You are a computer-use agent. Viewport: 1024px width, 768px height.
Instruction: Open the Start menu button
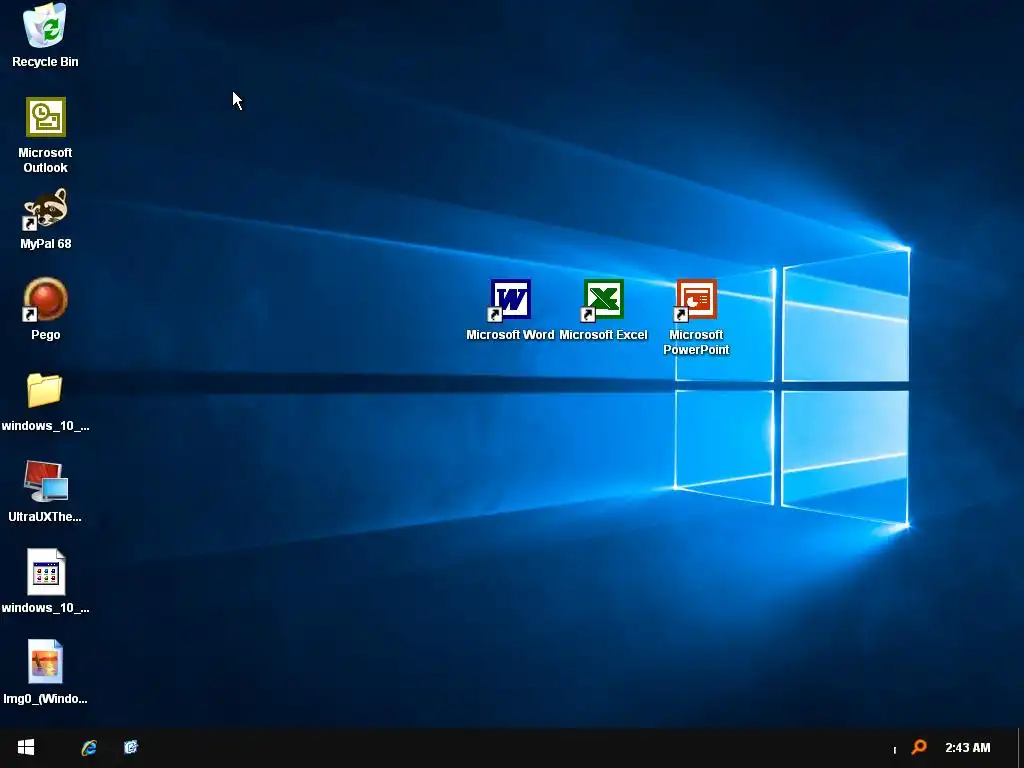[x=25, y=747]
